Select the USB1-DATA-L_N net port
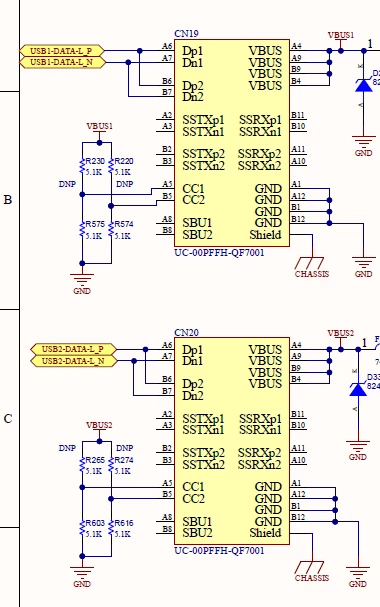Screen dimensions: 380x607 62,62
